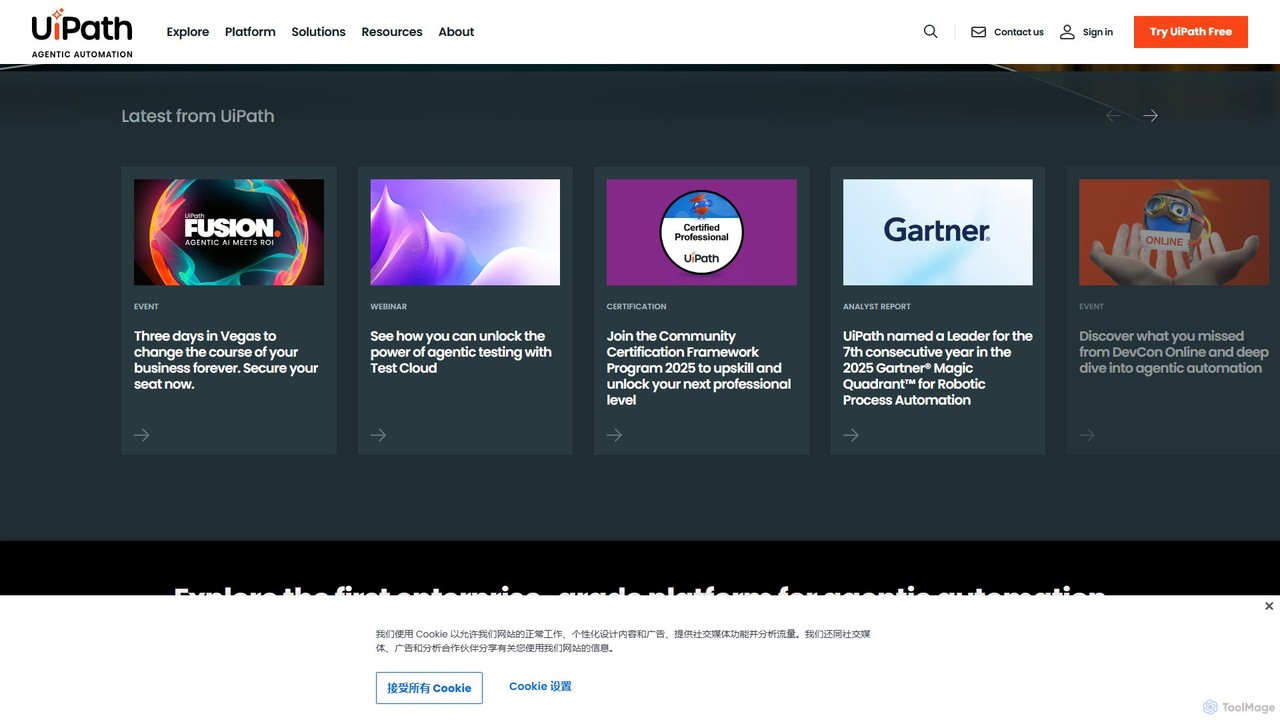The width and height of the screenshot is (1280, 720).
Task: Click arrow on Certification Framework card
Action: (615, 435)
